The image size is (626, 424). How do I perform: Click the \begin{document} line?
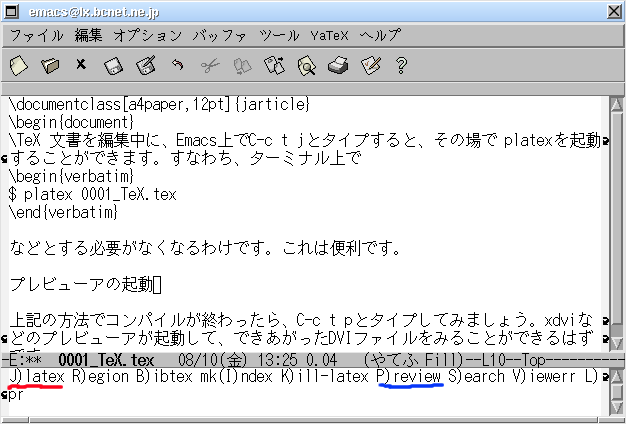(x=71, y=123)
